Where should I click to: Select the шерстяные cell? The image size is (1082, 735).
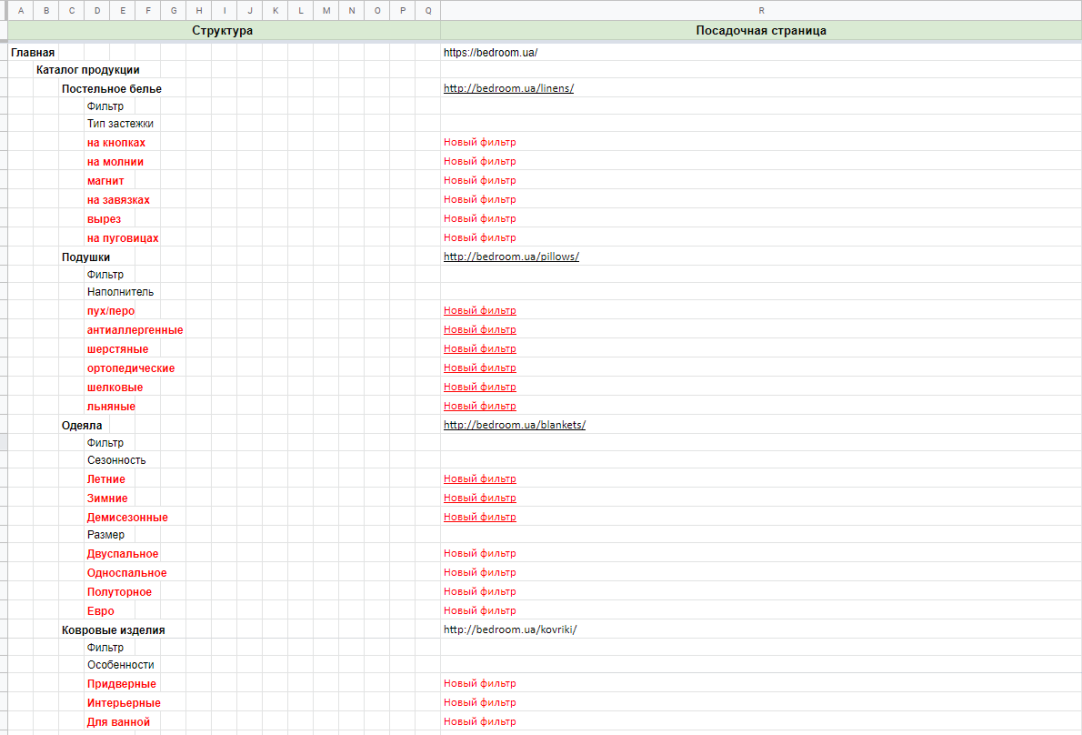(117, 349)
